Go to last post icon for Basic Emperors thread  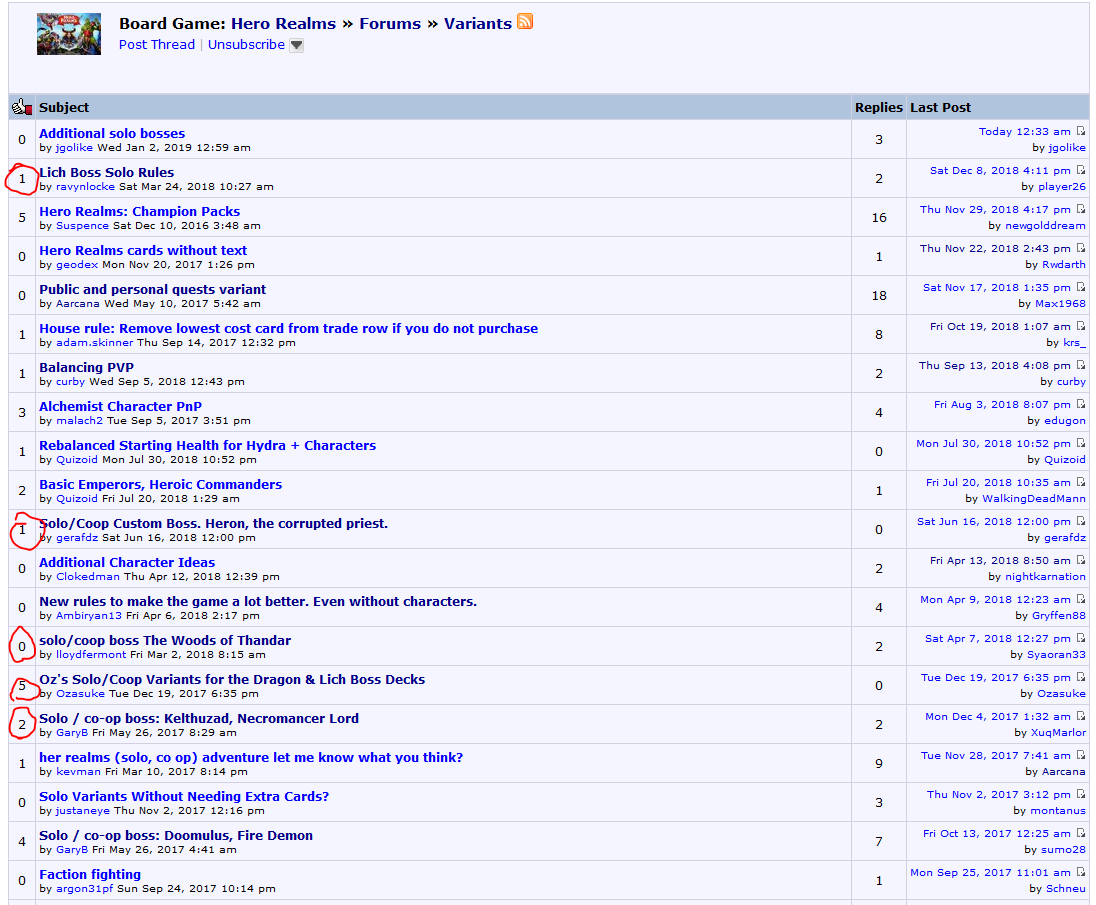click(1081, 483)
